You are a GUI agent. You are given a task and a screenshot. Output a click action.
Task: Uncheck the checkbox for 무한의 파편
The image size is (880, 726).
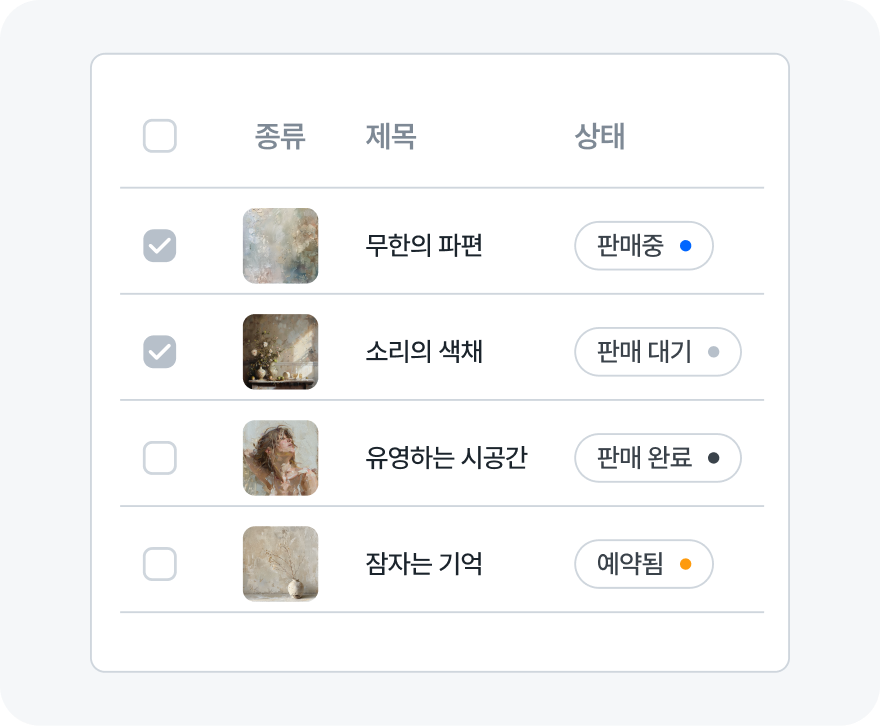pos(160,246)
